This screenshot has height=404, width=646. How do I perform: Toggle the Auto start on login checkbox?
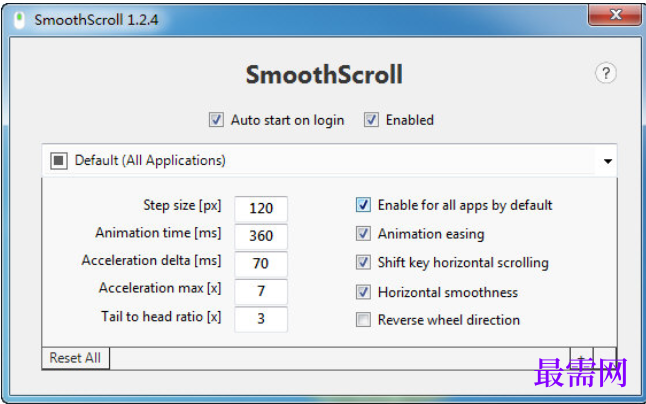216,120
